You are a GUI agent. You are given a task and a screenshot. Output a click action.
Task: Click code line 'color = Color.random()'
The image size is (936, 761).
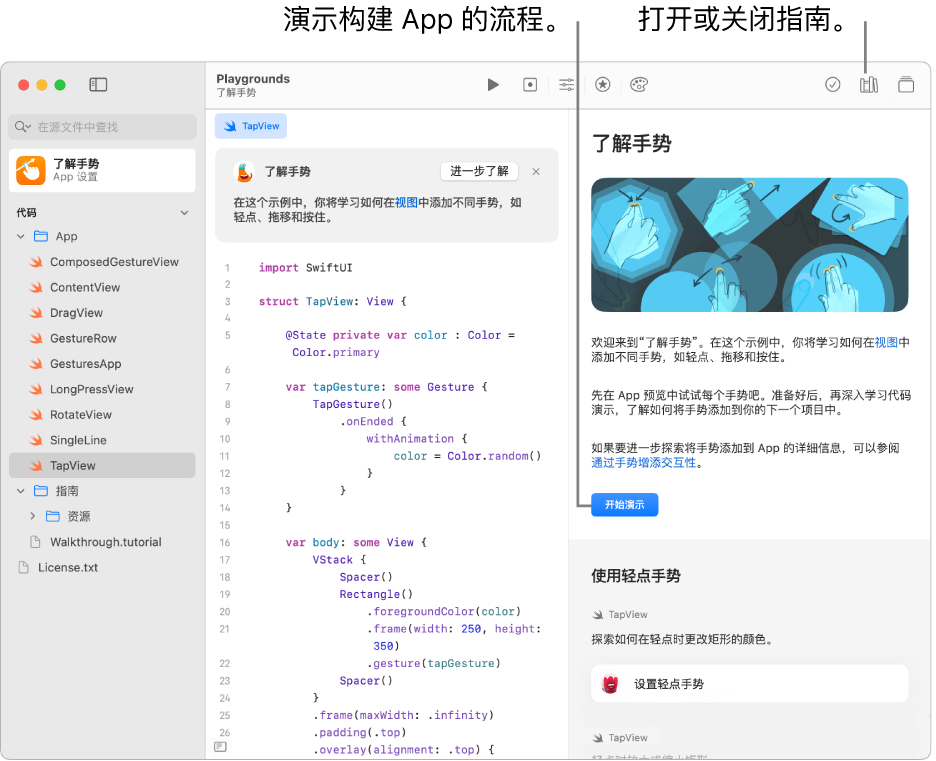(x=467, y=456)
